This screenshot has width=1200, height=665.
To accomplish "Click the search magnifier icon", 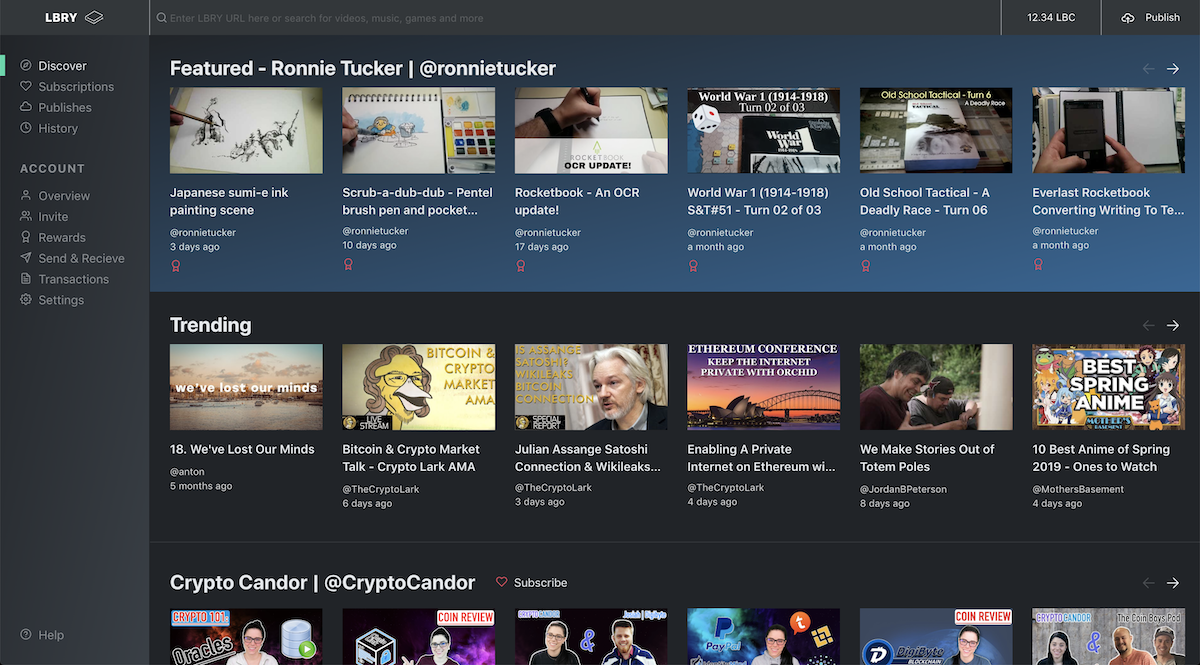I will 161,18.
